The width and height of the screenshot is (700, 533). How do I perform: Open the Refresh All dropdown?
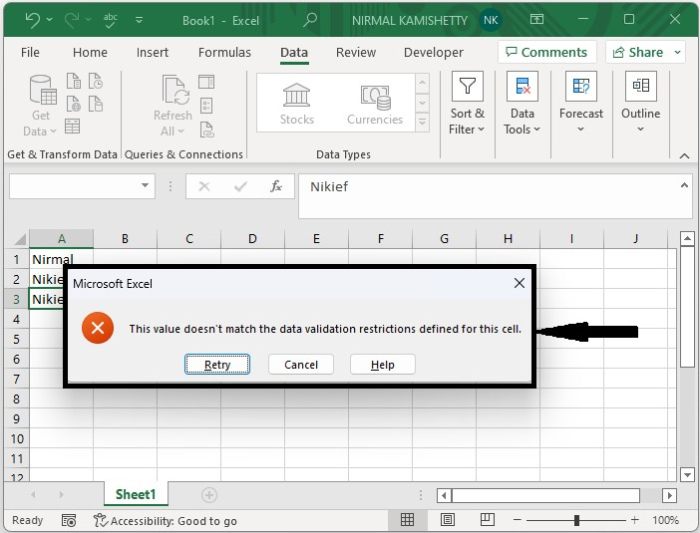173,105
